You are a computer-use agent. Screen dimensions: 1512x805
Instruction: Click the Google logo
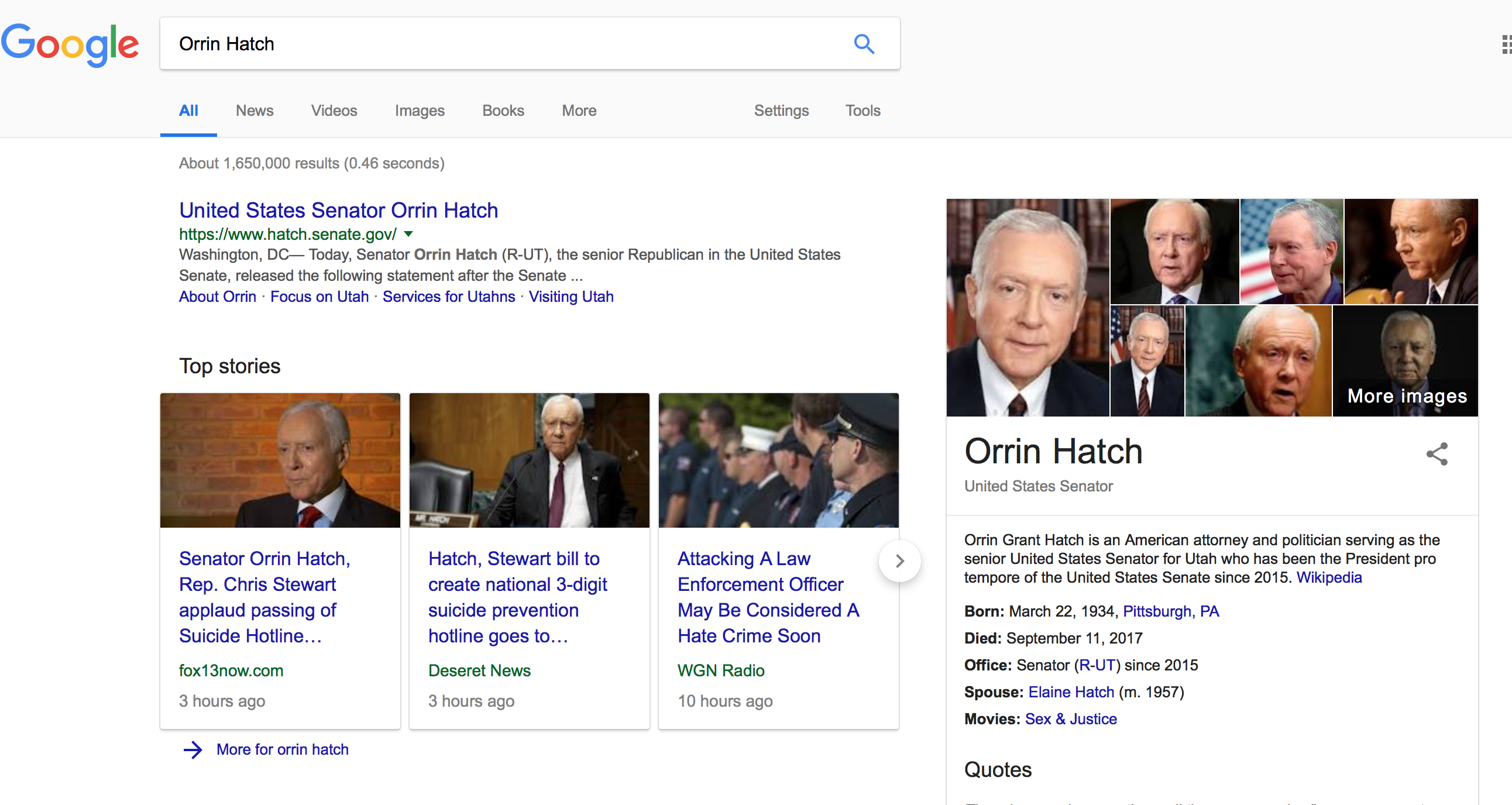click(70, 44)
